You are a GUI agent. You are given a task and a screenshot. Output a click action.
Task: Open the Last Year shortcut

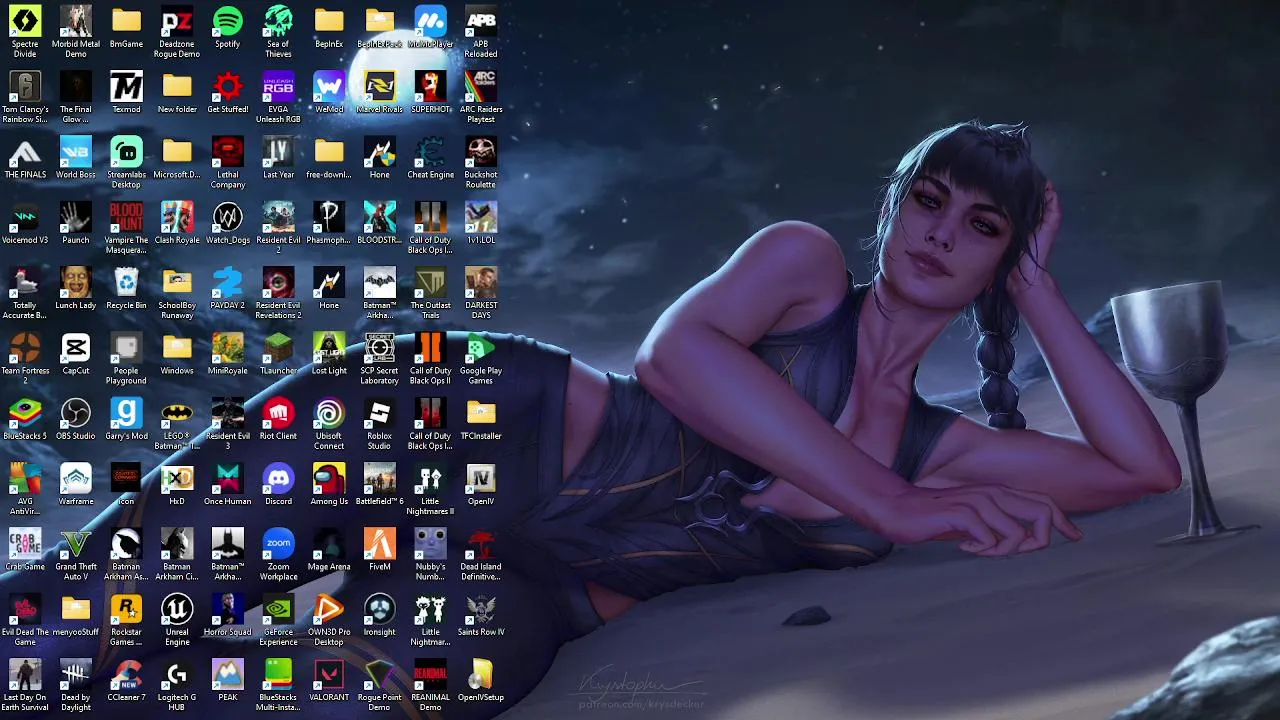pos(278,152)
